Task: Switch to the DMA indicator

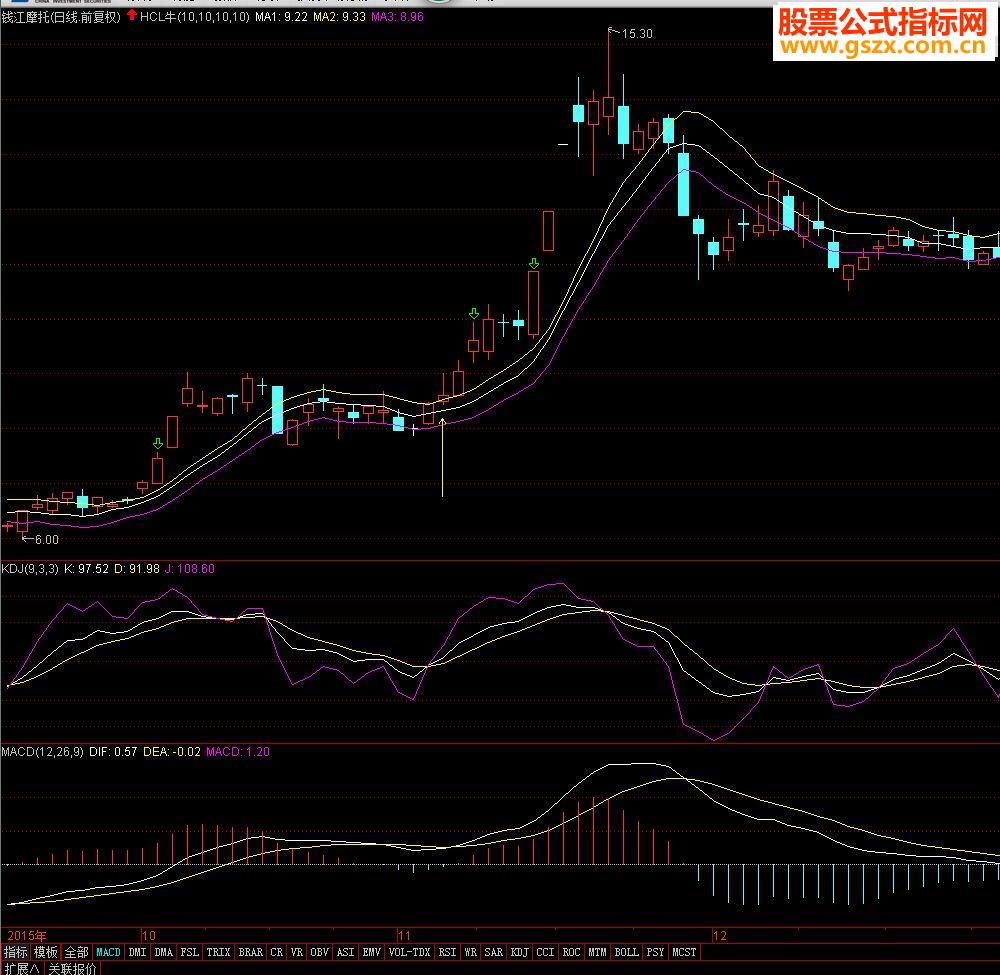Action: (163, 952)
